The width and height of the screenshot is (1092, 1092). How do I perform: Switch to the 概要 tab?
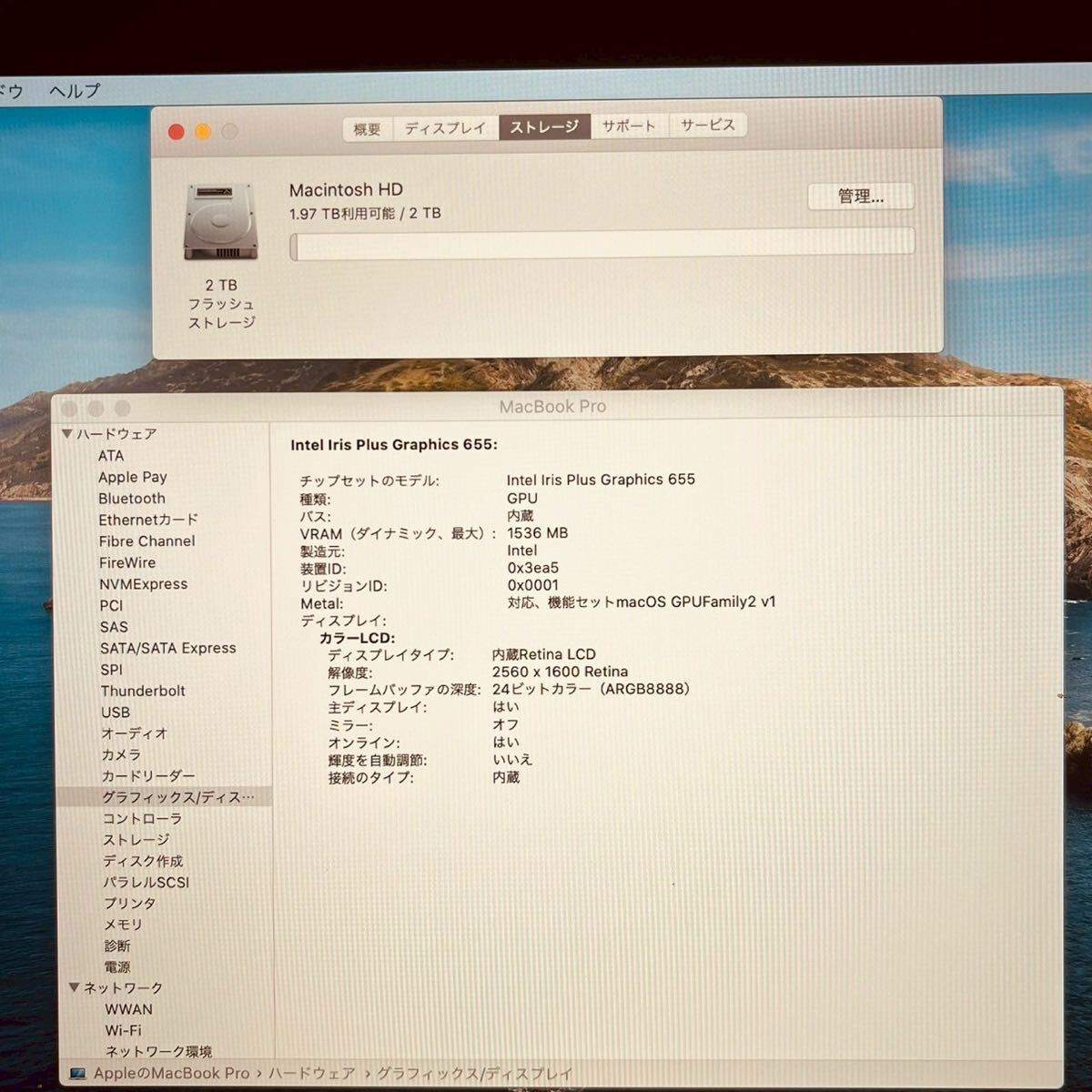tap(367, 128)
